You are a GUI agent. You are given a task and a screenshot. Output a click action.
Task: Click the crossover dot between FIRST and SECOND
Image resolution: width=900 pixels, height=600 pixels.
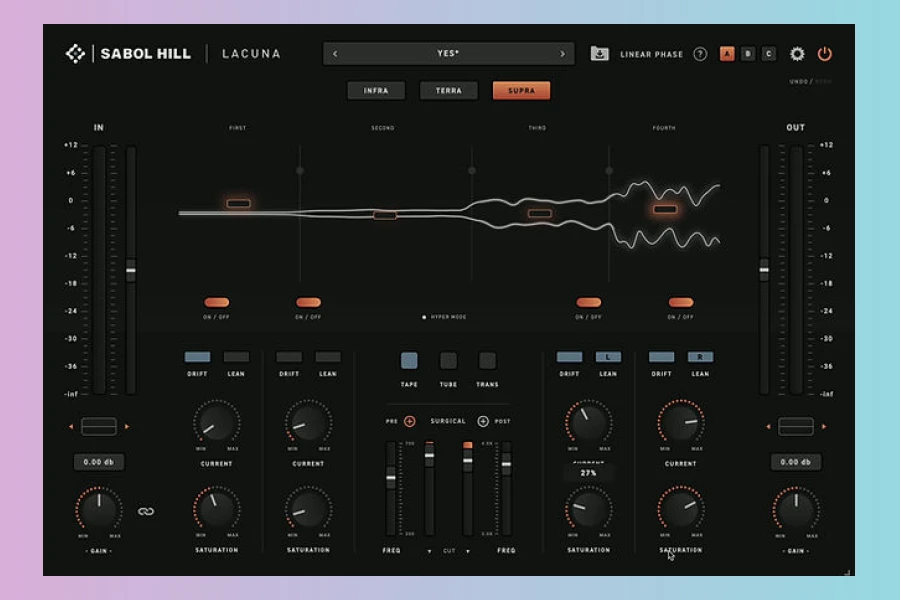coord(300,171)
